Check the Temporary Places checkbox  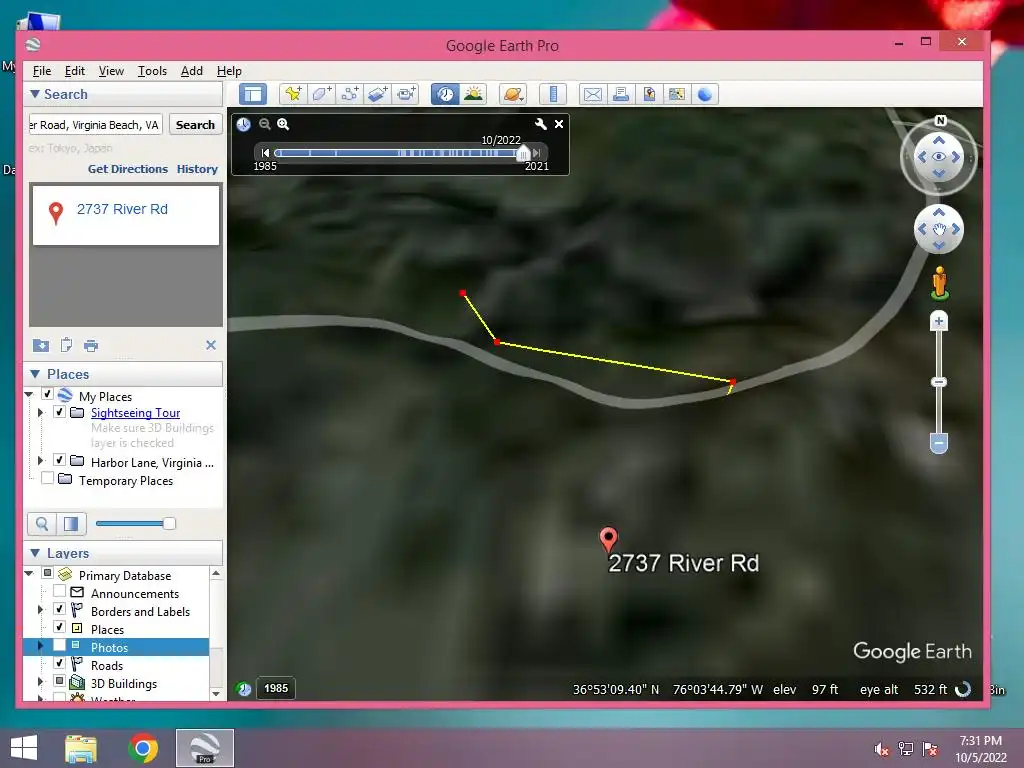tap(47, 478)
